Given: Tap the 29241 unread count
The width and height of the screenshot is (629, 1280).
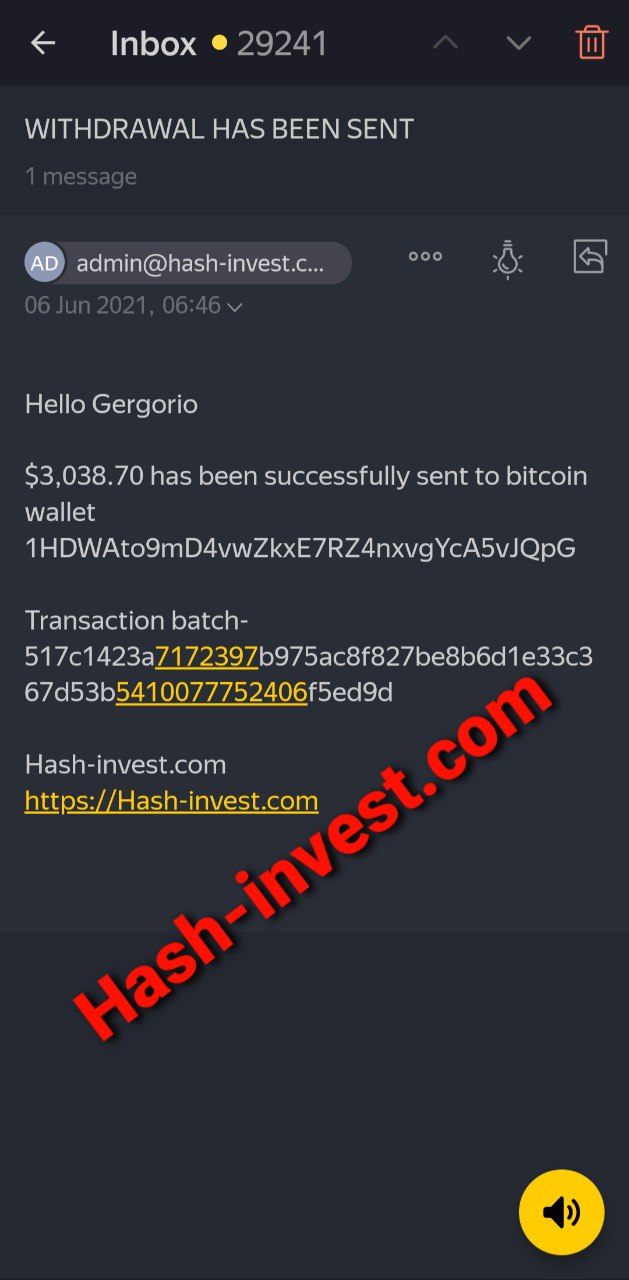Looking at the screenshot, I should click(282, 44).
